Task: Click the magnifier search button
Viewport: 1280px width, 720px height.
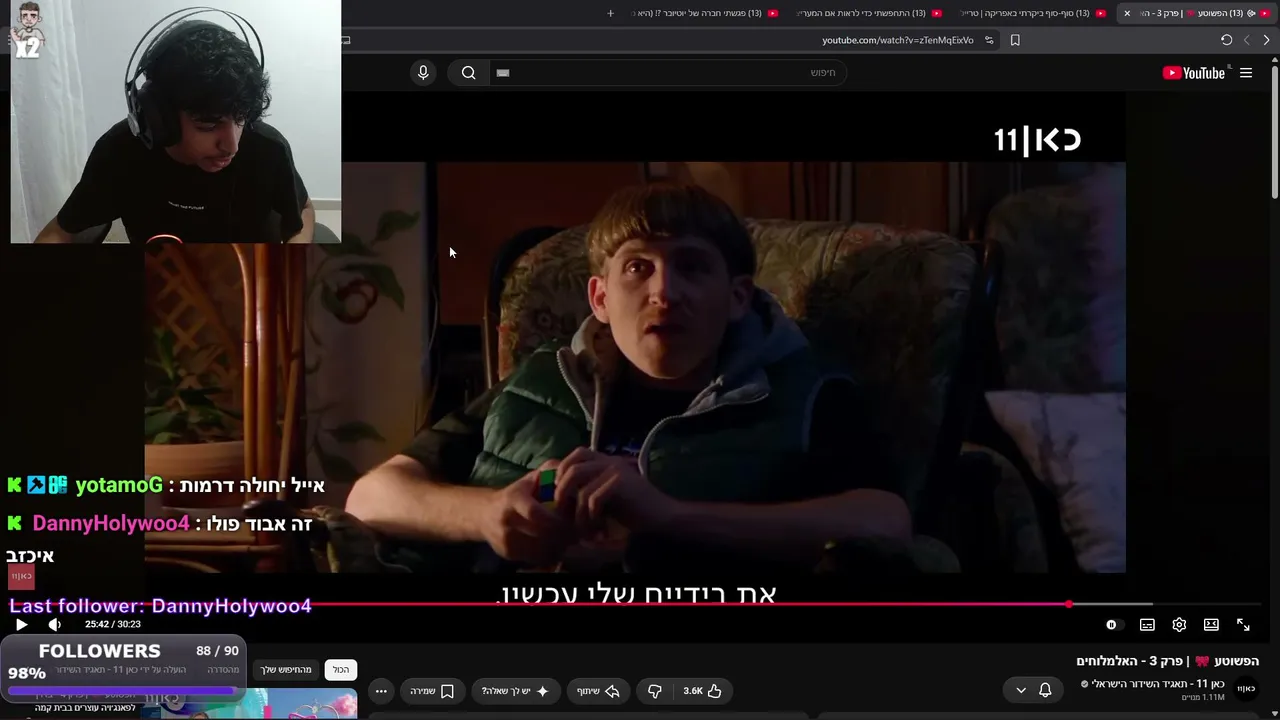Action: (x=468, y=72)
